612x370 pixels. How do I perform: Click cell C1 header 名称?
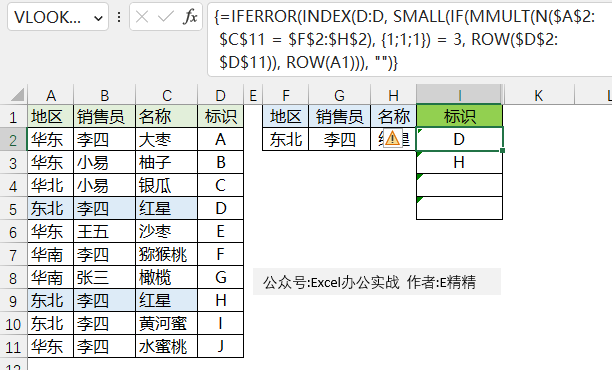(x=167, y=116)
